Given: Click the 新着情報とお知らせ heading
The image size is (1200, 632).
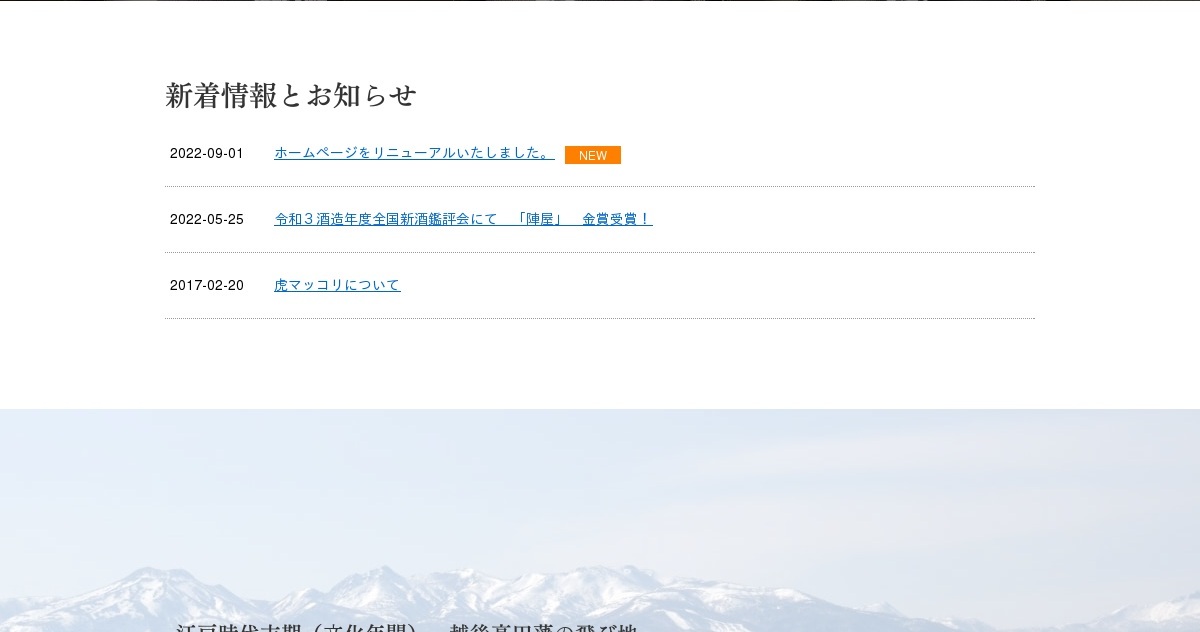Looking at the screenshot, I should (291, 96).
